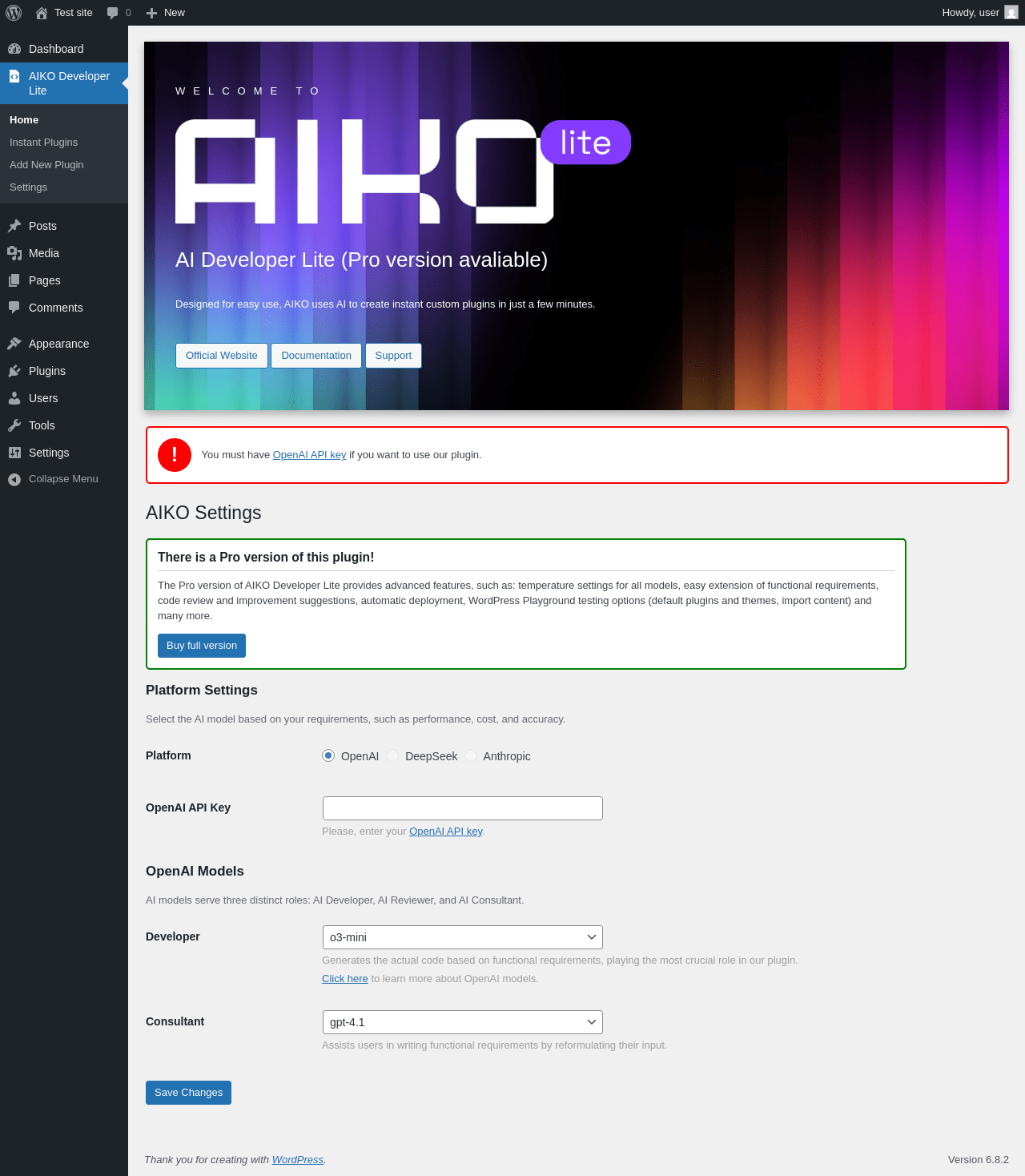Click the Tools wrench icon
The width and height of the screenshot is (1025, 1176).
coord(14,425)
